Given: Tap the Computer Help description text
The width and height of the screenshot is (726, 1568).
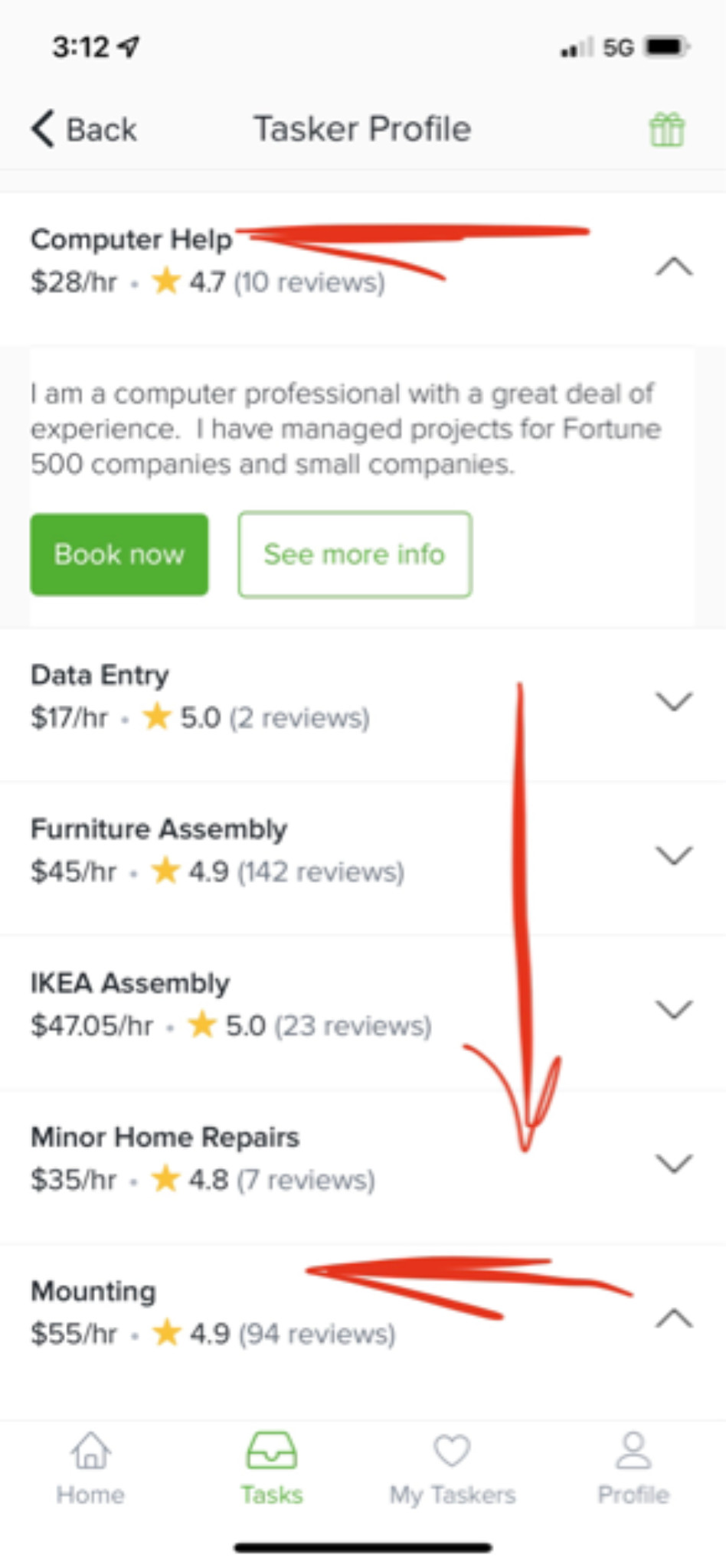Looking at the screenshot, I should tap(345, 429).
